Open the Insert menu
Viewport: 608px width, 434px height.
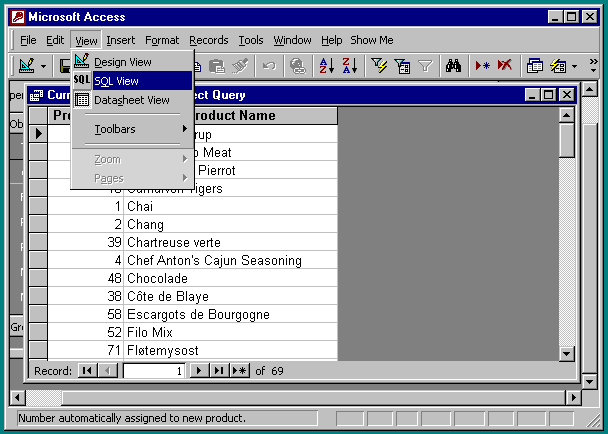pos(121,40)
